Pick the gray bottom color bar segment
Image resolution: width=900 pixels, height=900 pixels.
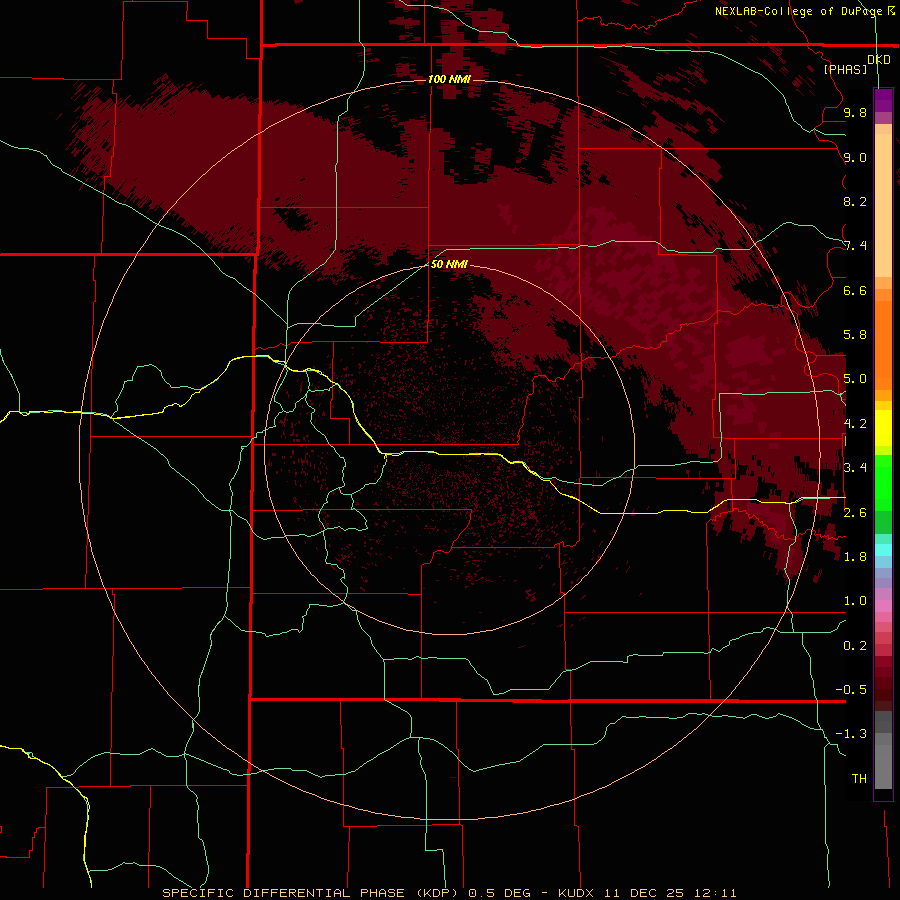(883, 766)
